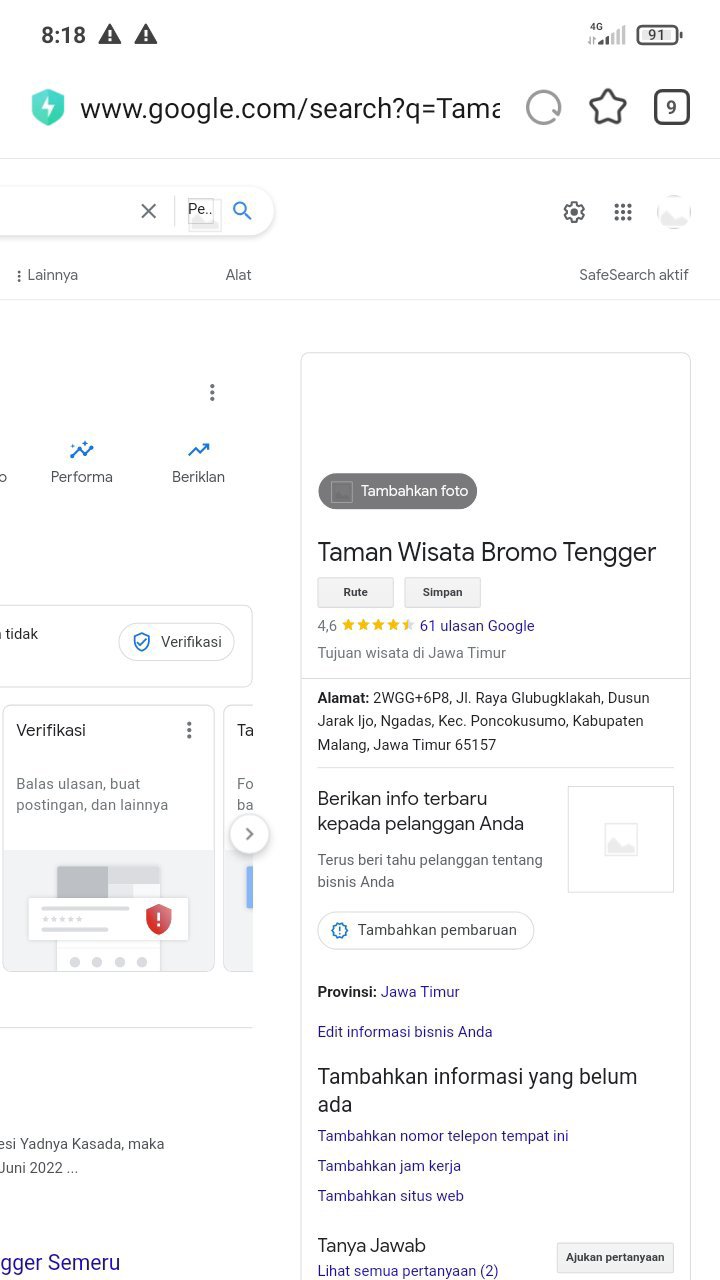Open business profile three-dot menu
This screenshot has height=1280, width=720.
(212, 393)
